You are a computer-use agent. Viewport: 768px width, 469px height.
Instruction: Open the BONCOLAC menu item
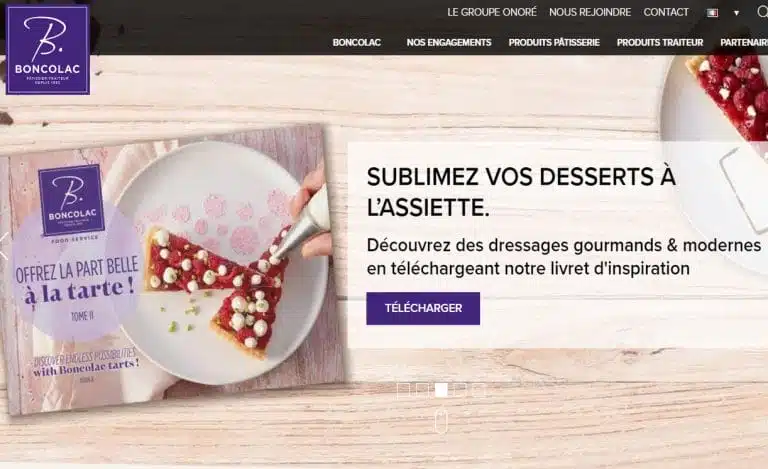357,43
